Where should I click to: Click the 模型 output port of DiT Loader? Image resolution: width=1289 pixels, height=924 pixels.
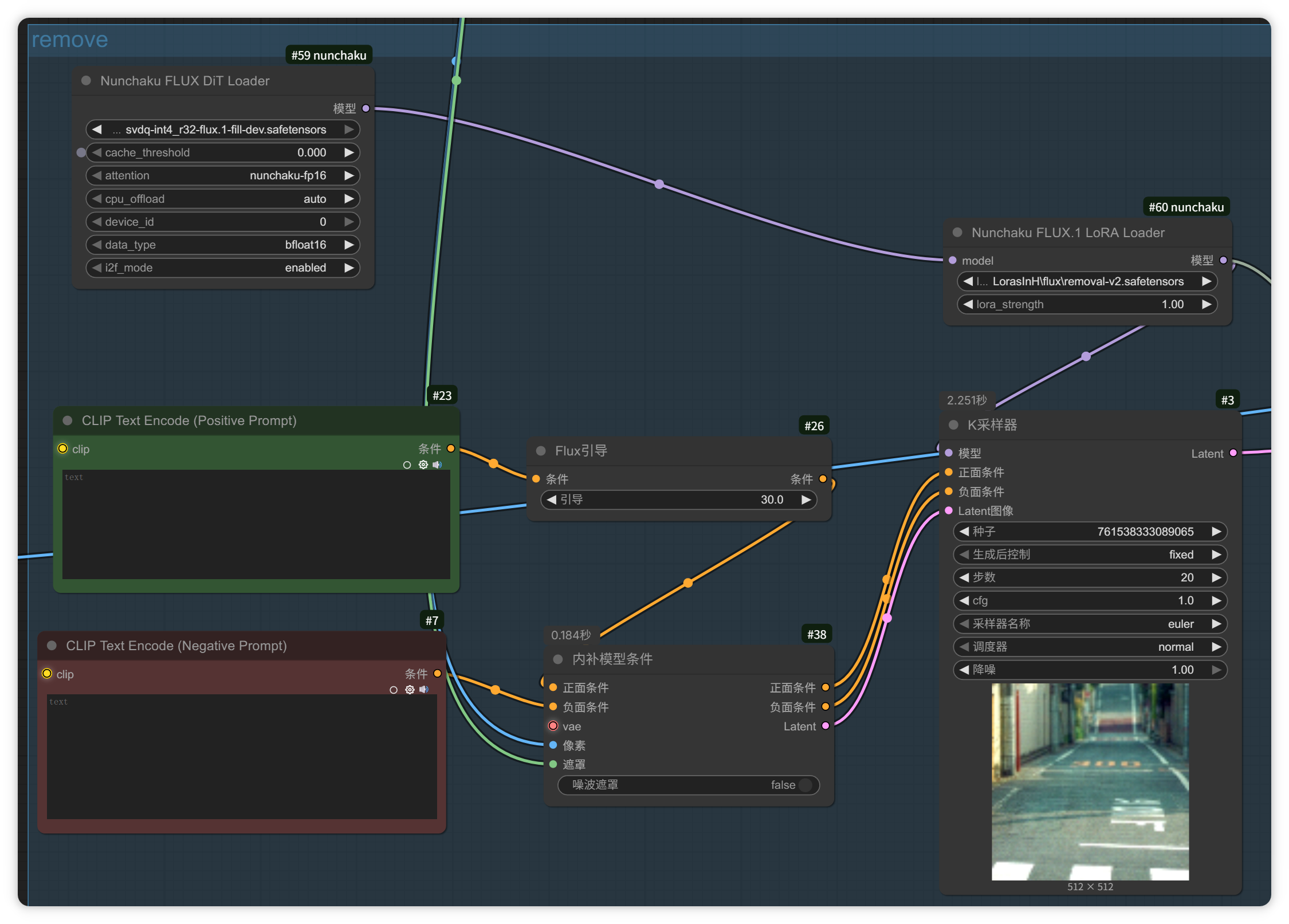click(x=366, y=108)
